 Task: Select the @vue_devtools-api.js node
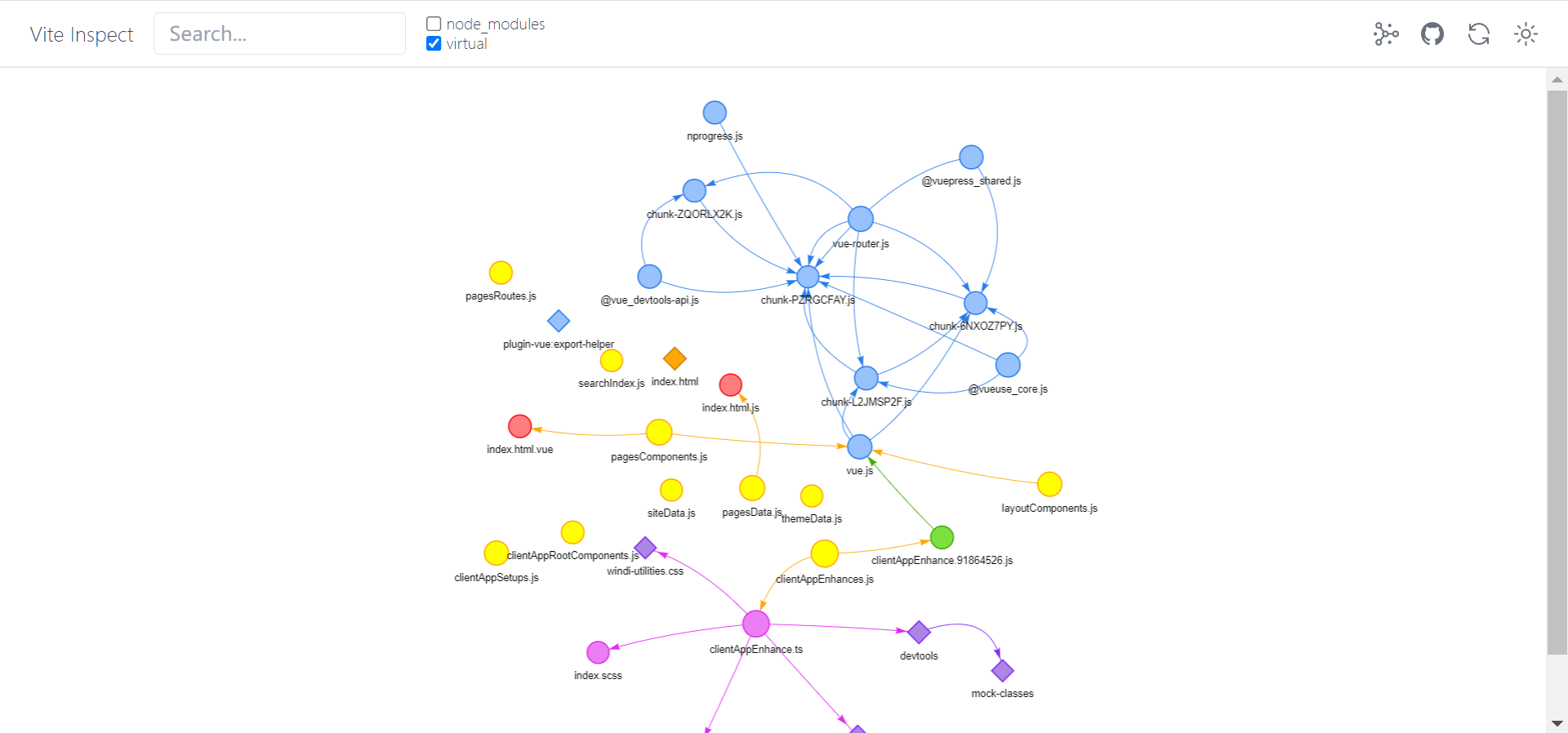pyautogui.click(x=649, y=277)
